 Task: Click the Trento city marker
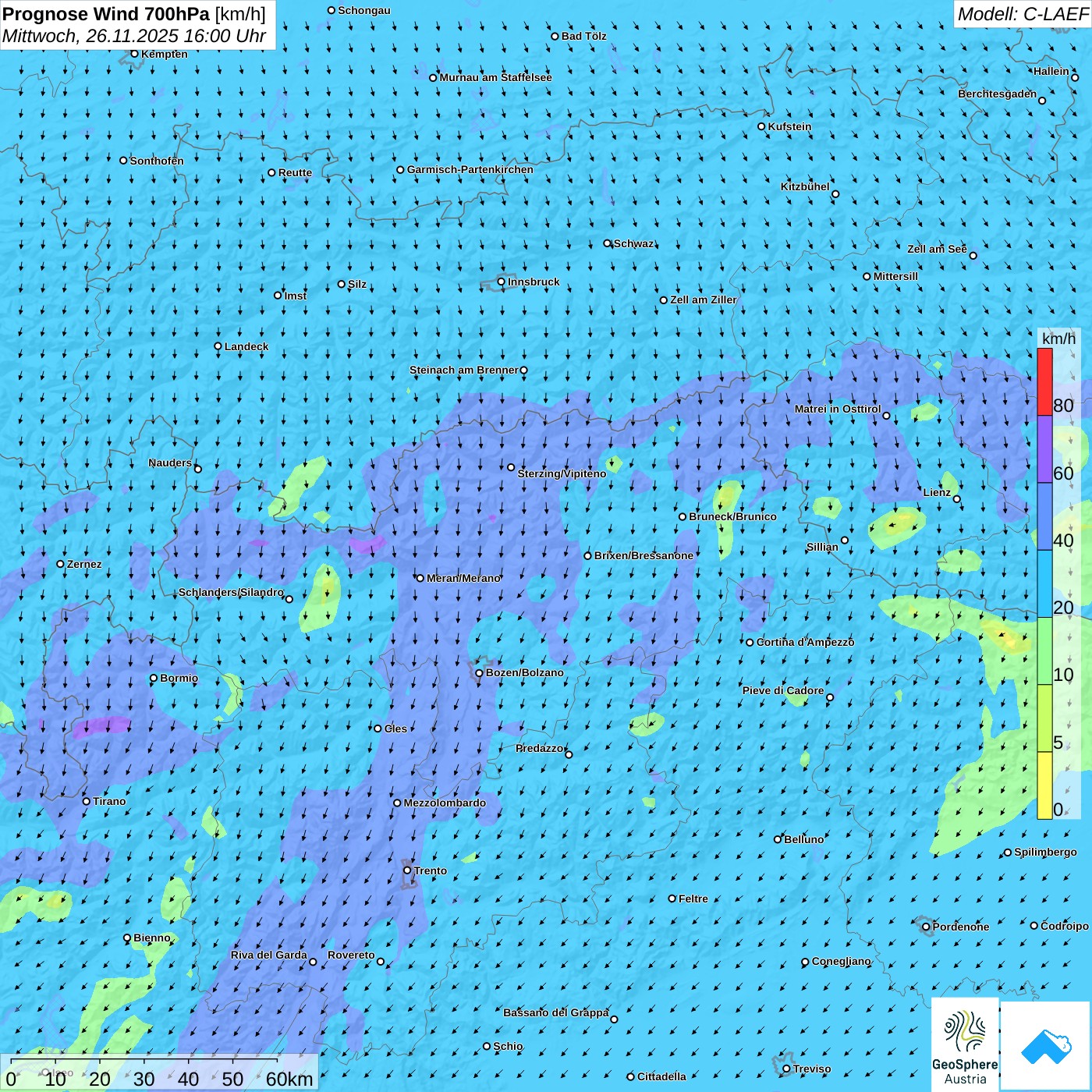coord(406,870)
